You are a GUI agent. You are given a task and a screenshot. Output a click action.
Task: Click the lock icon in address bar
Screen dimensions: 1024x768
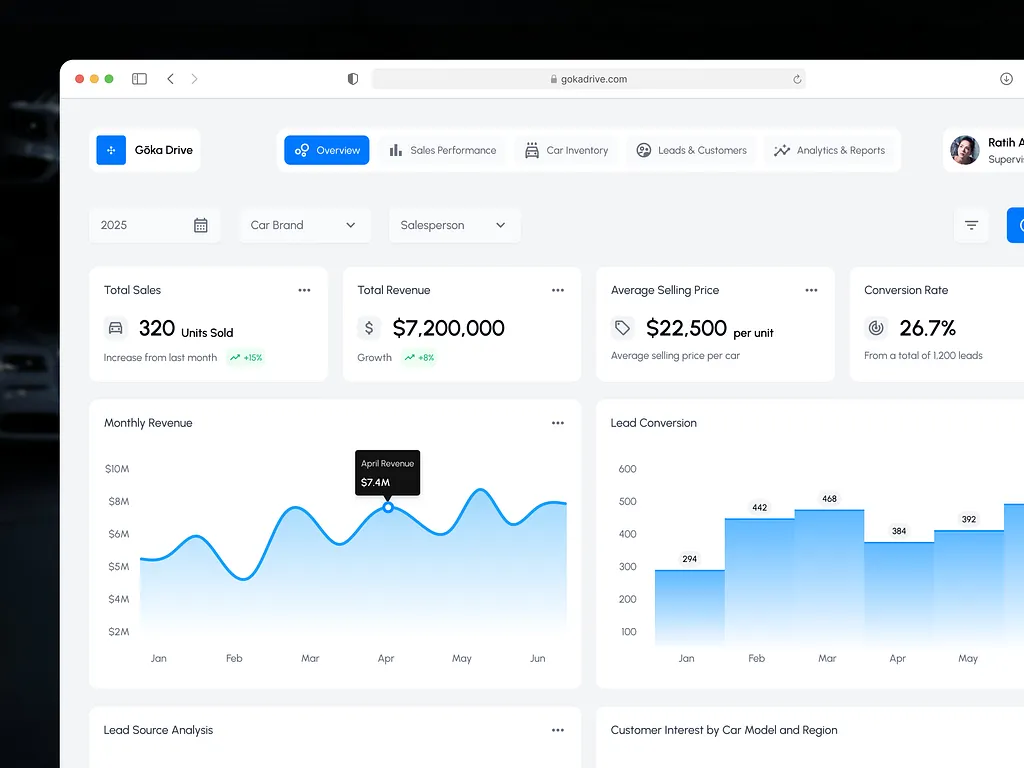(x=554, y=79)
